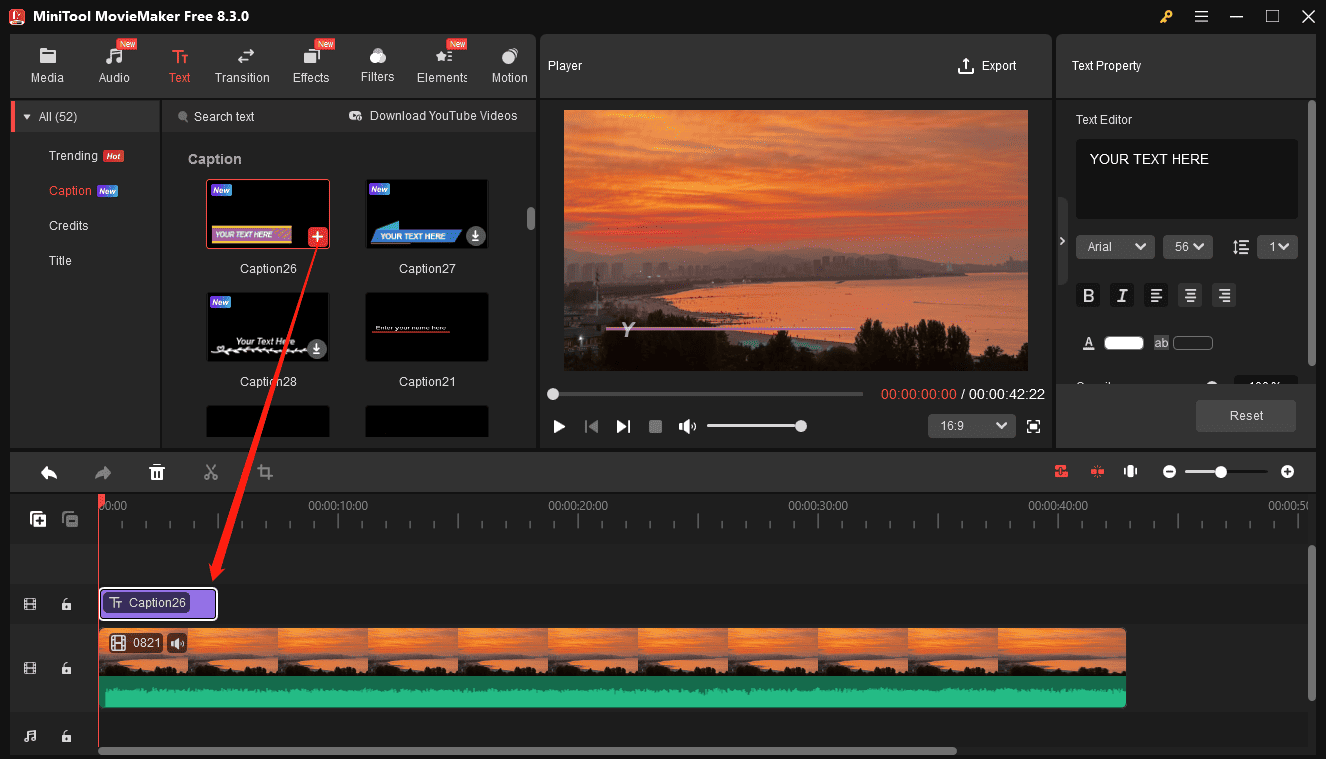Open the line spacing dropdown

click(x=1277, y=247)
